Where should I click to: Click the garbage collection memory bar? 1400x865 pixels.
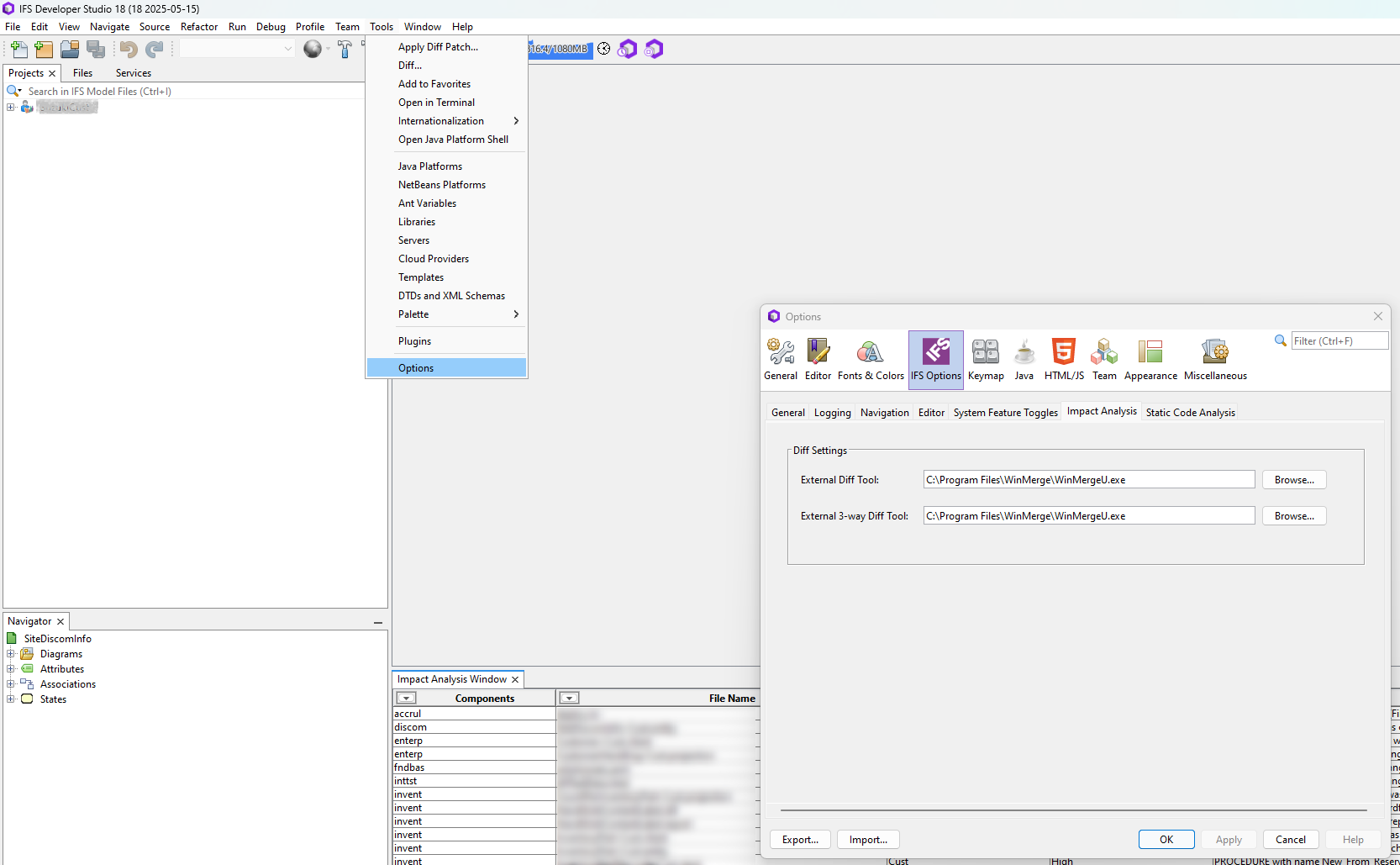tap(560, 49)
